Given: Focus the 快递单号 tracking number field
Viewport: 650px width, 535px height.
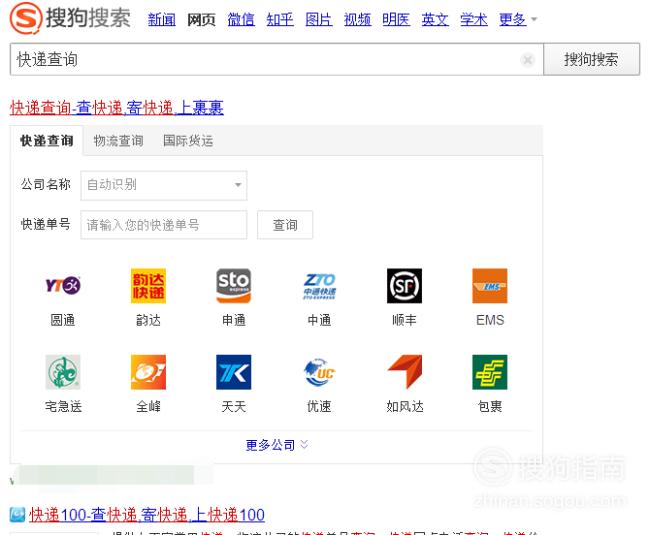Looking at the screenshot, I should 164,225.
